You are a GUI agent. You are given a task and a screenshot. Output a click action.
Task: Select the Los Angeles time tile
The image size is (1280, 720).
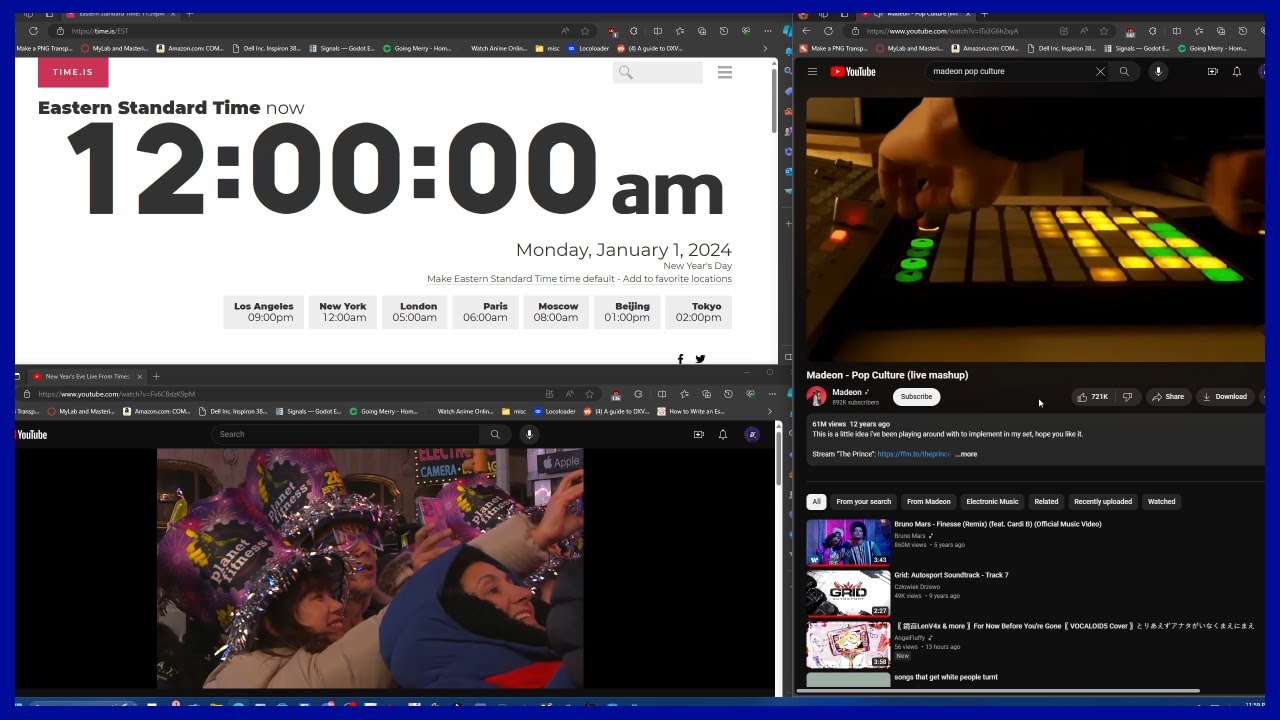click(264, 312)
